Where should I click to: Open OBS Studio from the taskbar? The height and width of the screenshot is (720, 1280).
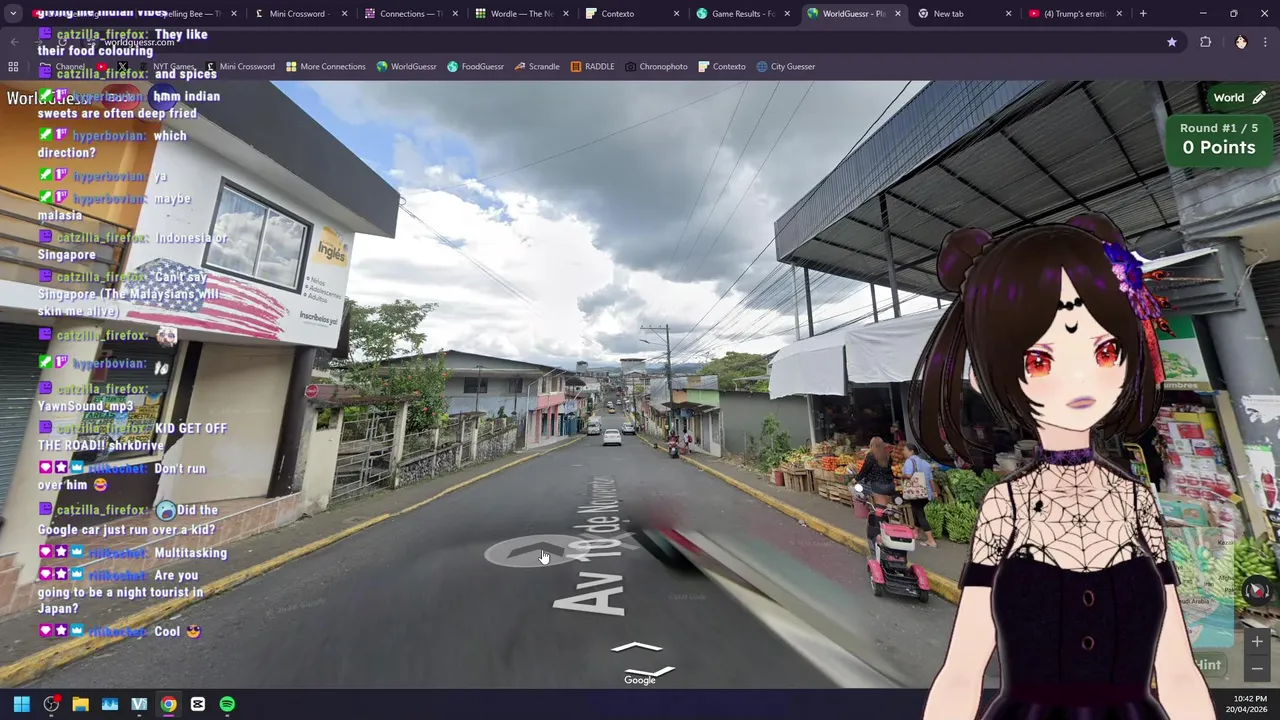pyautogui.click(x=51, y=704)
